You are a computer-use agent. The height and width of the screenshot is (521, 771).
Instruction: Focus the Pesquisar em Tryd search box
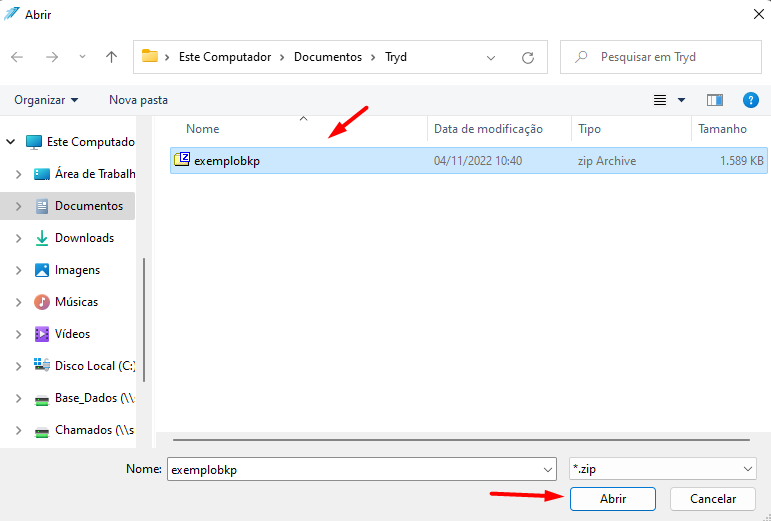coord(660,57)
